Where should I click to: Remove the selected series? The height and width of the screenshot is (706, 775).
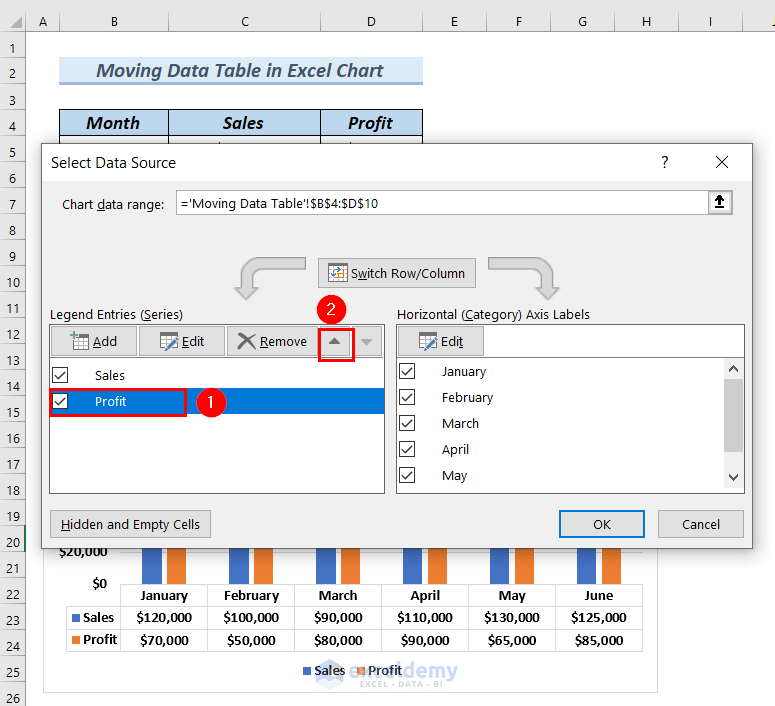tap(272, 341)
